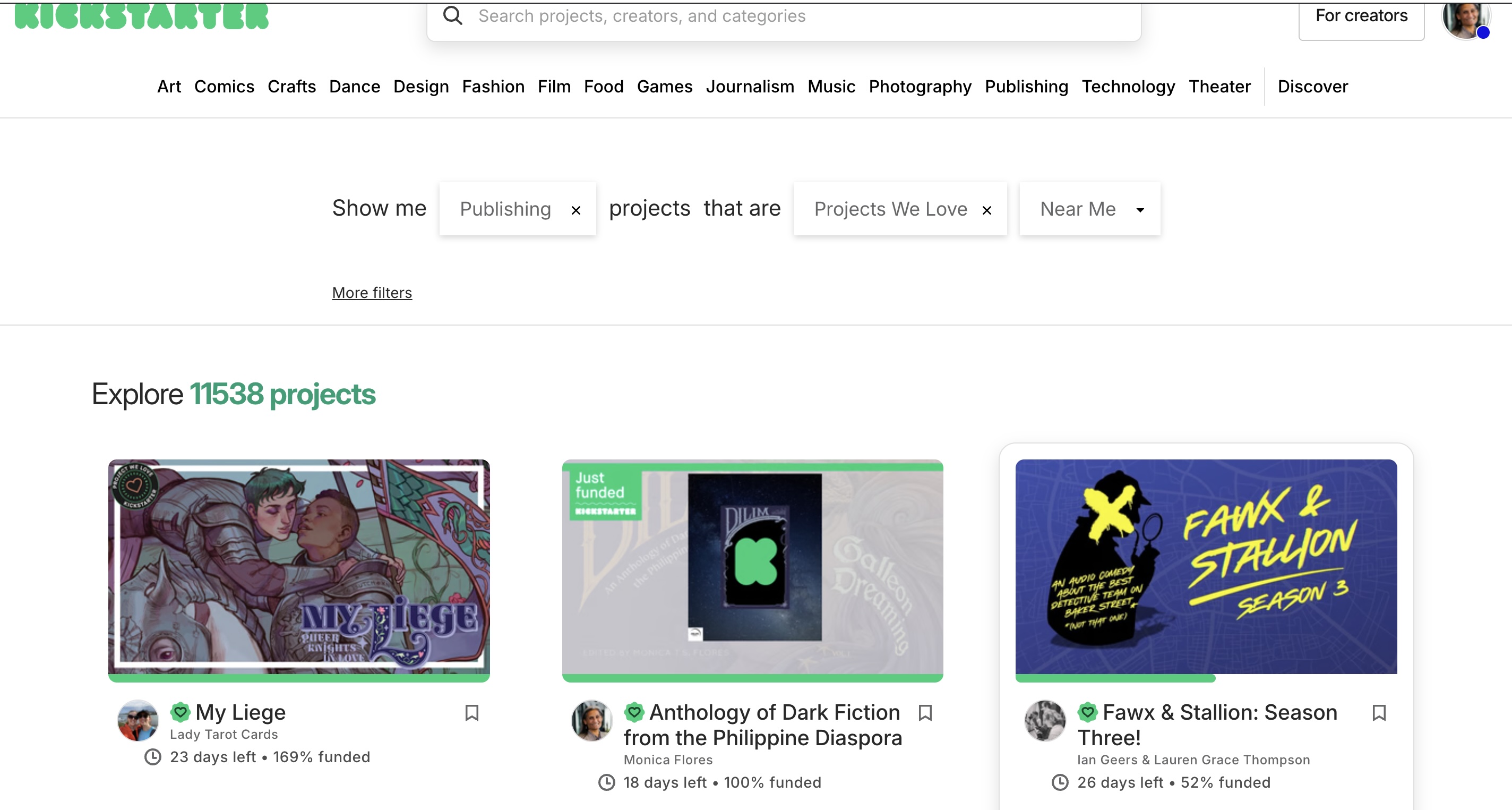Click clock icon next to 23 days left

(x=152, y=757)
